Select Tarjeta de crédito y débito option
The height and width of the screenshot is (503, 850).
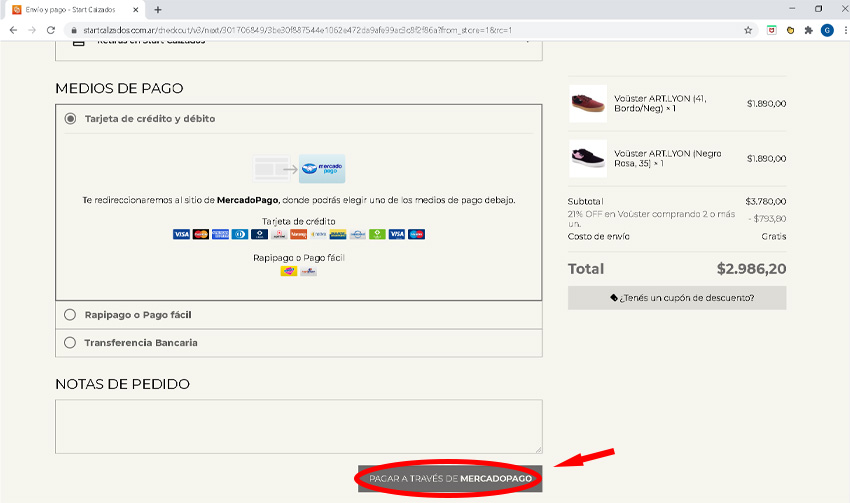coord(70,119)
